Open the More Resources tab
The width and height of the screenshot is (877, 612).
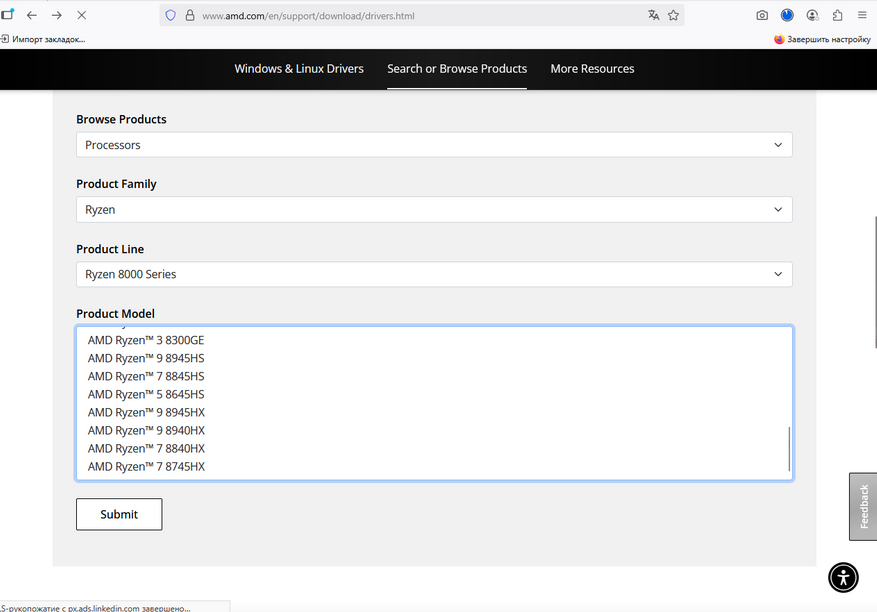[592, 69]
